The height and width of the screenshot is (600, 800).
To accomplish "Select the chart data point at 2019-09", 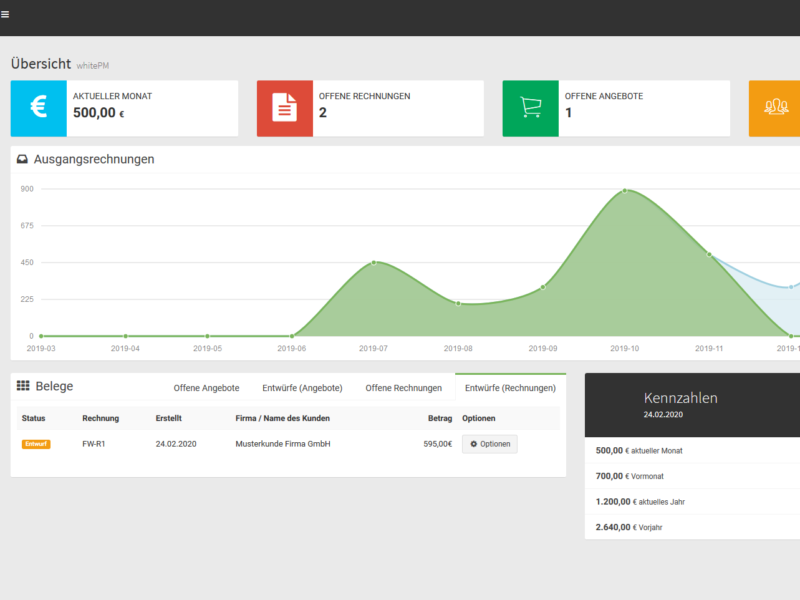I will click(543, 287).
